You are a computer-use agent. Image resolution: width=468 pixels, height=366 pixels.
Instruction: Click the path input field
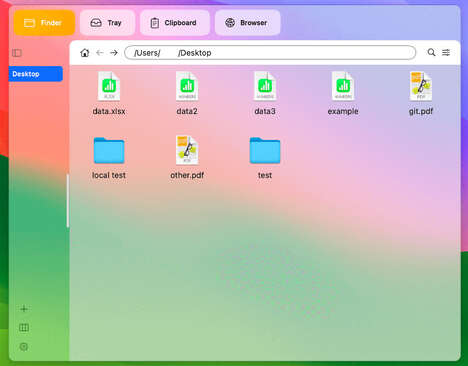click(270, 53)
